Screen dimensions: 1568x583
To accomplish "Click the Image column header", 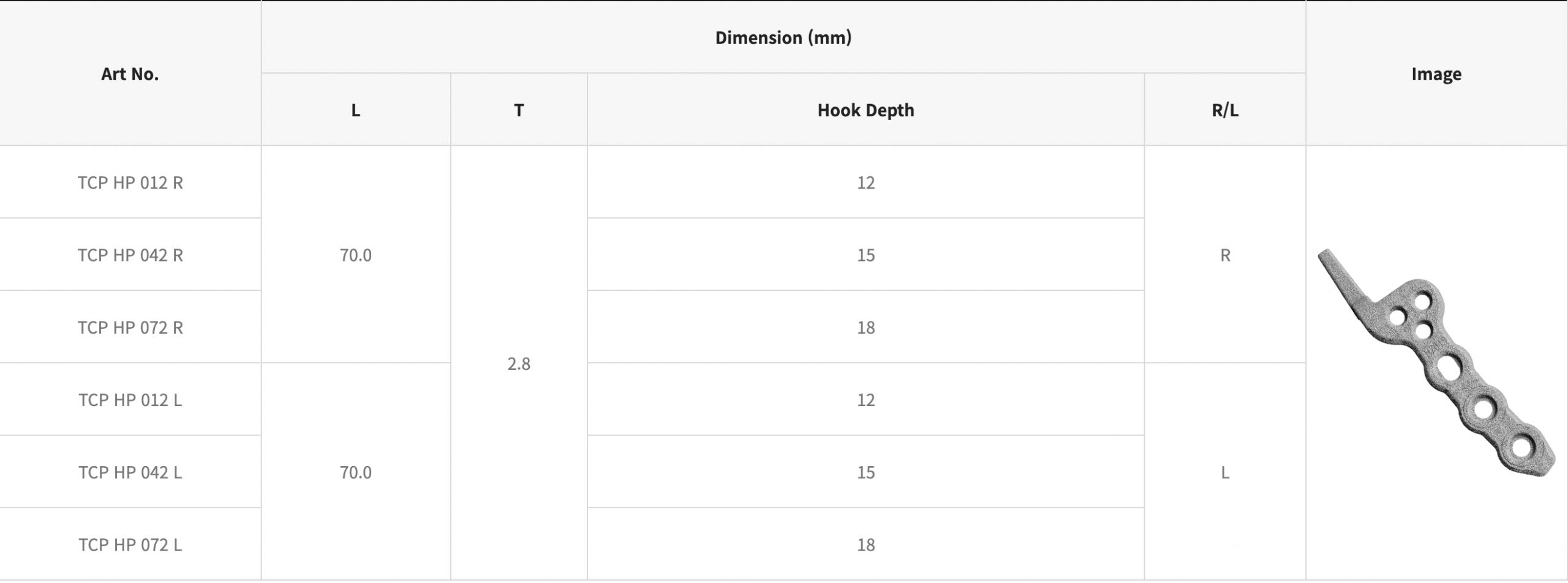I will click(1436, 74).
